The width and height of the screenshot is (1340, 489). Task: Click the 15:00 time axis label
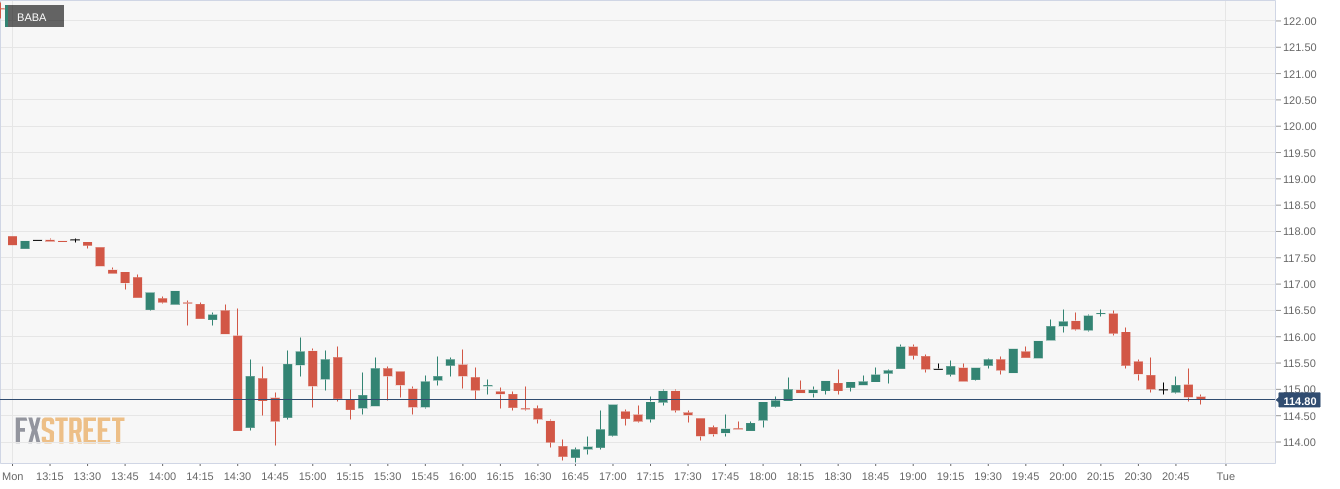point(312,476)
